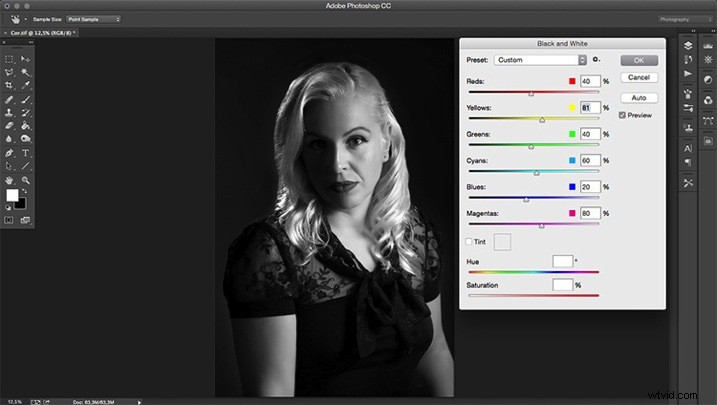Open the Channels panel icon
Image resolution: width=717 pixels, height=405 pixels.
(708, 100)
